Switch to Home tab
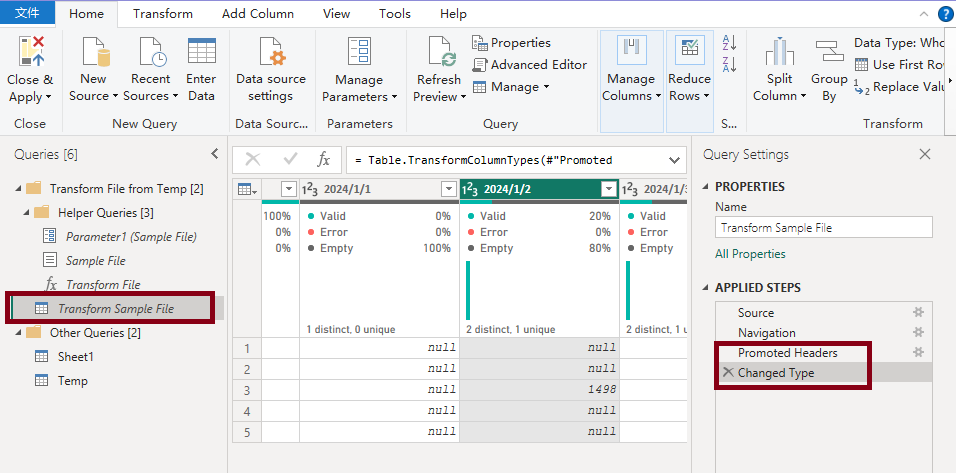The image size is (956, 473). tap(87, 13)
